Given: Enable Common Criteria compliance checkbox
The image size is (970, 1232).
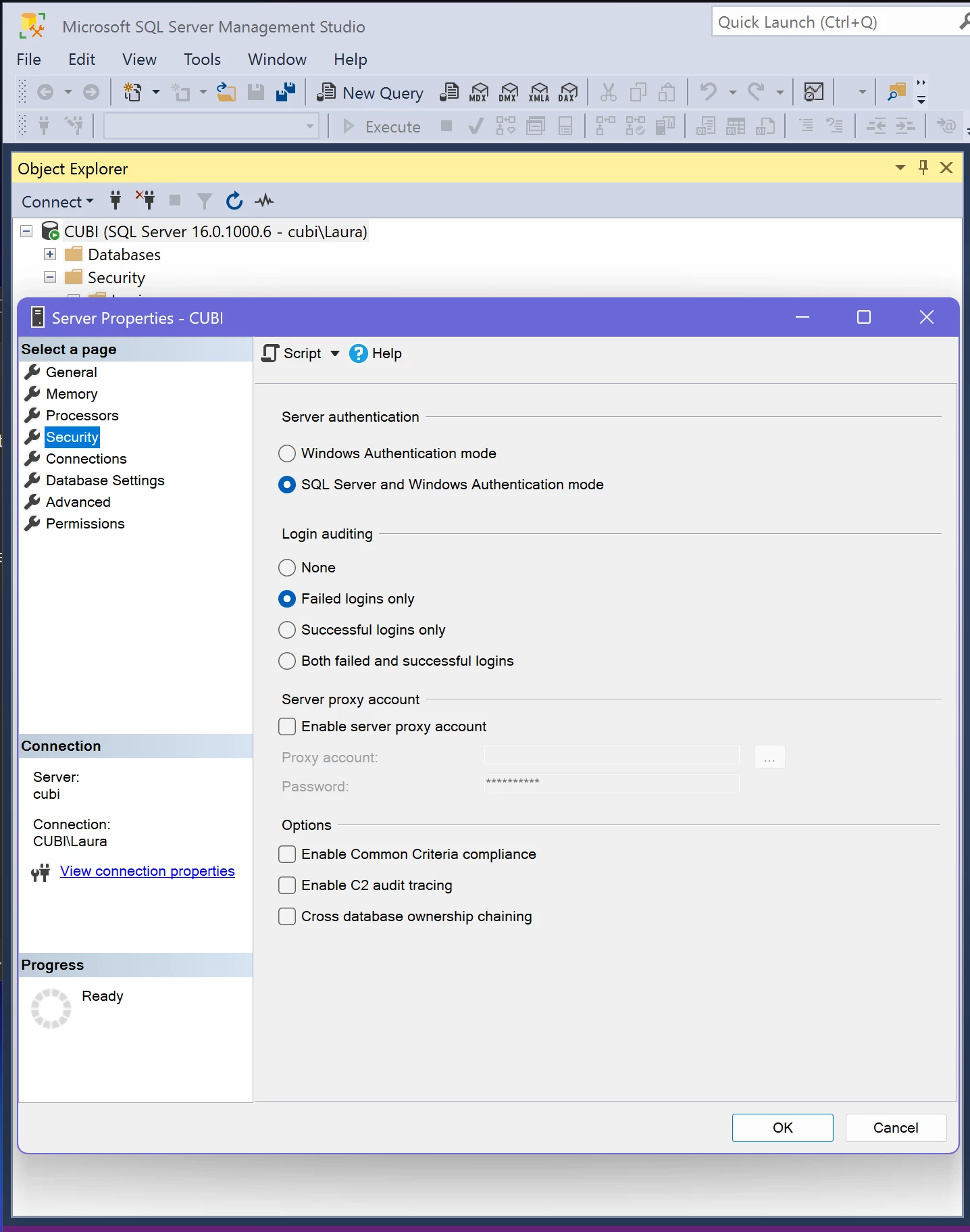Looking at the screenshot, I should [x=287, y=854].
